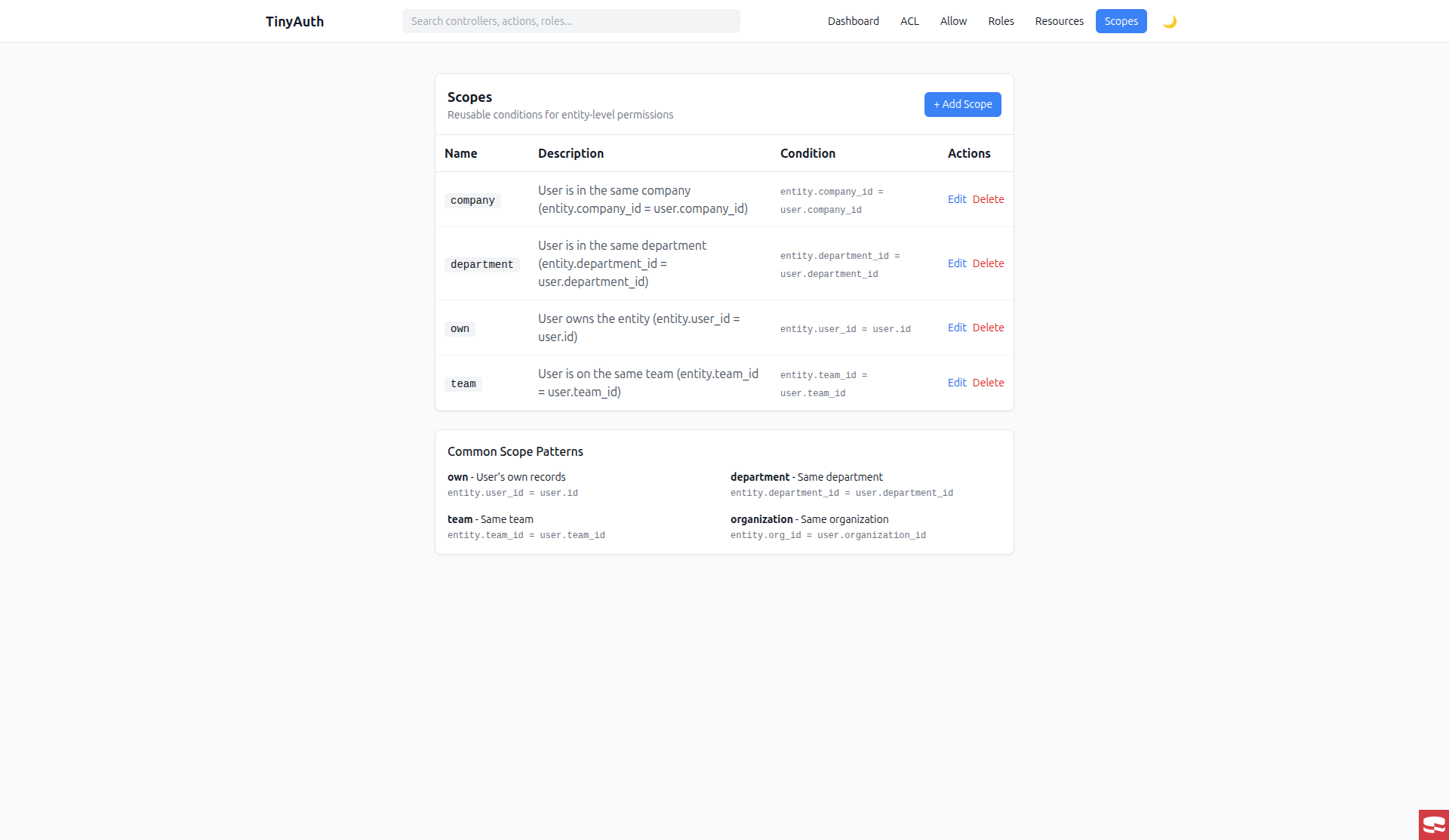1449x840 pixels.
Task: Open the ACL navigation item
Action: (909, 21)
